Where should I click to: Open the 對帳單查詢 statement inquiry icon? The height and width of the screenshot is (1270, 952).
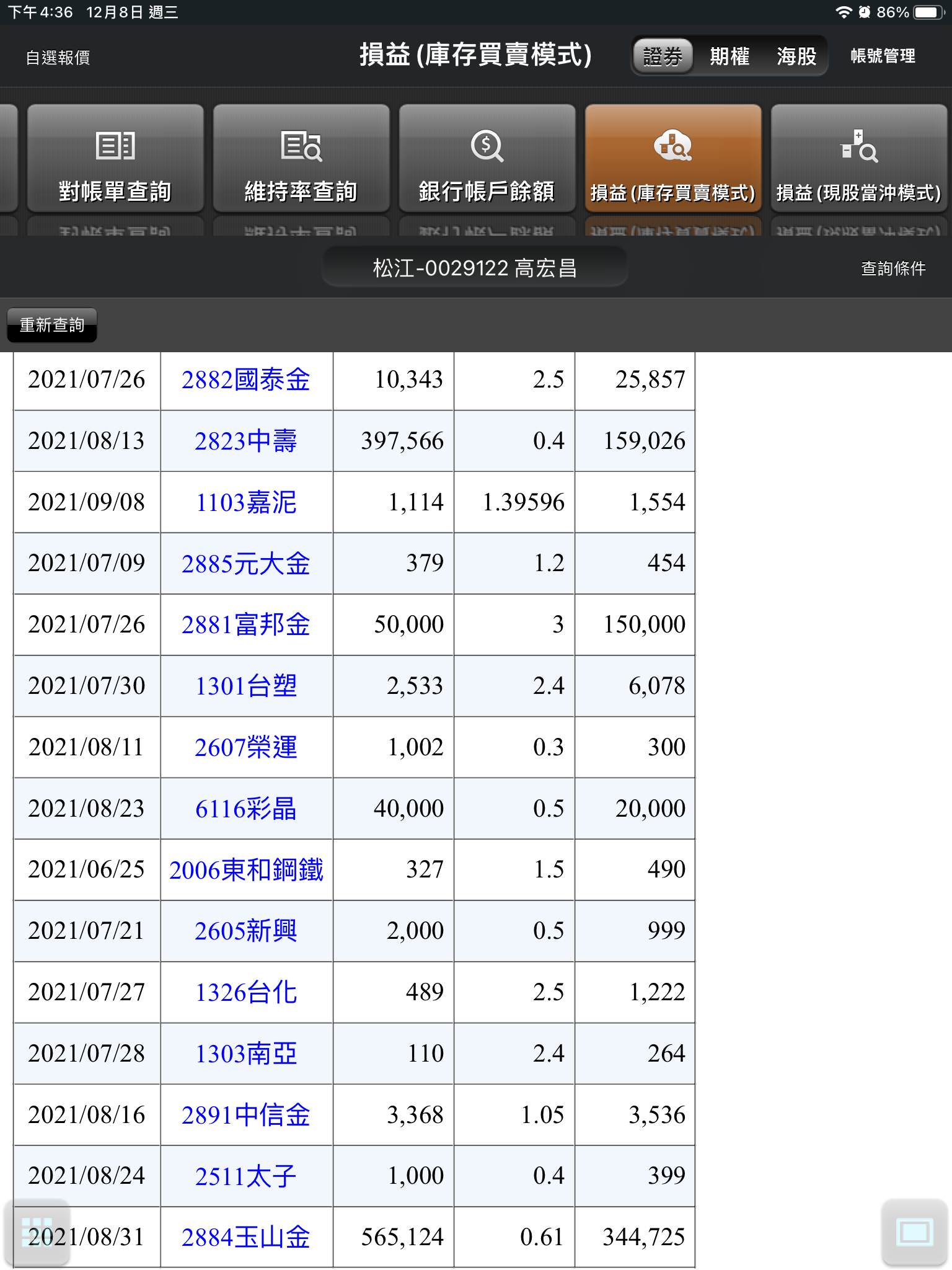click(x=115, y=159)
